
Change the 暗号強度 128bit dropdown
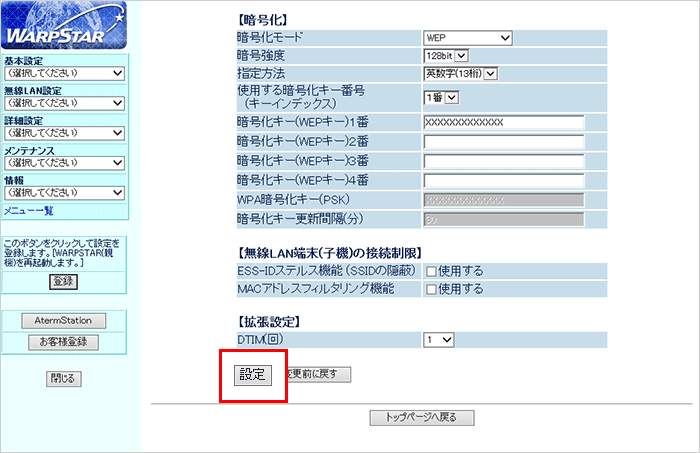(x=445, y=55)
